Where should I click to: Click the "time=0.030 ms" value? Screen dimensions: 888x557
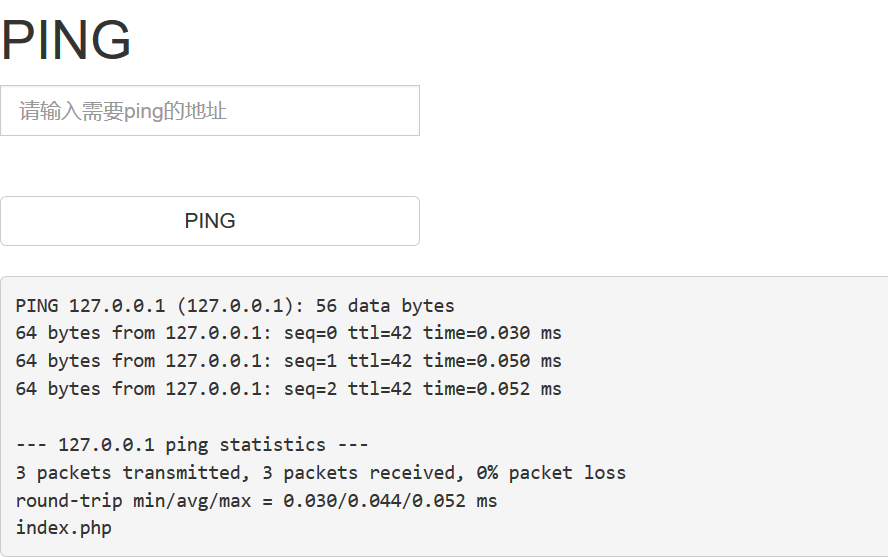pyautogui.click(x=492, y=333)
